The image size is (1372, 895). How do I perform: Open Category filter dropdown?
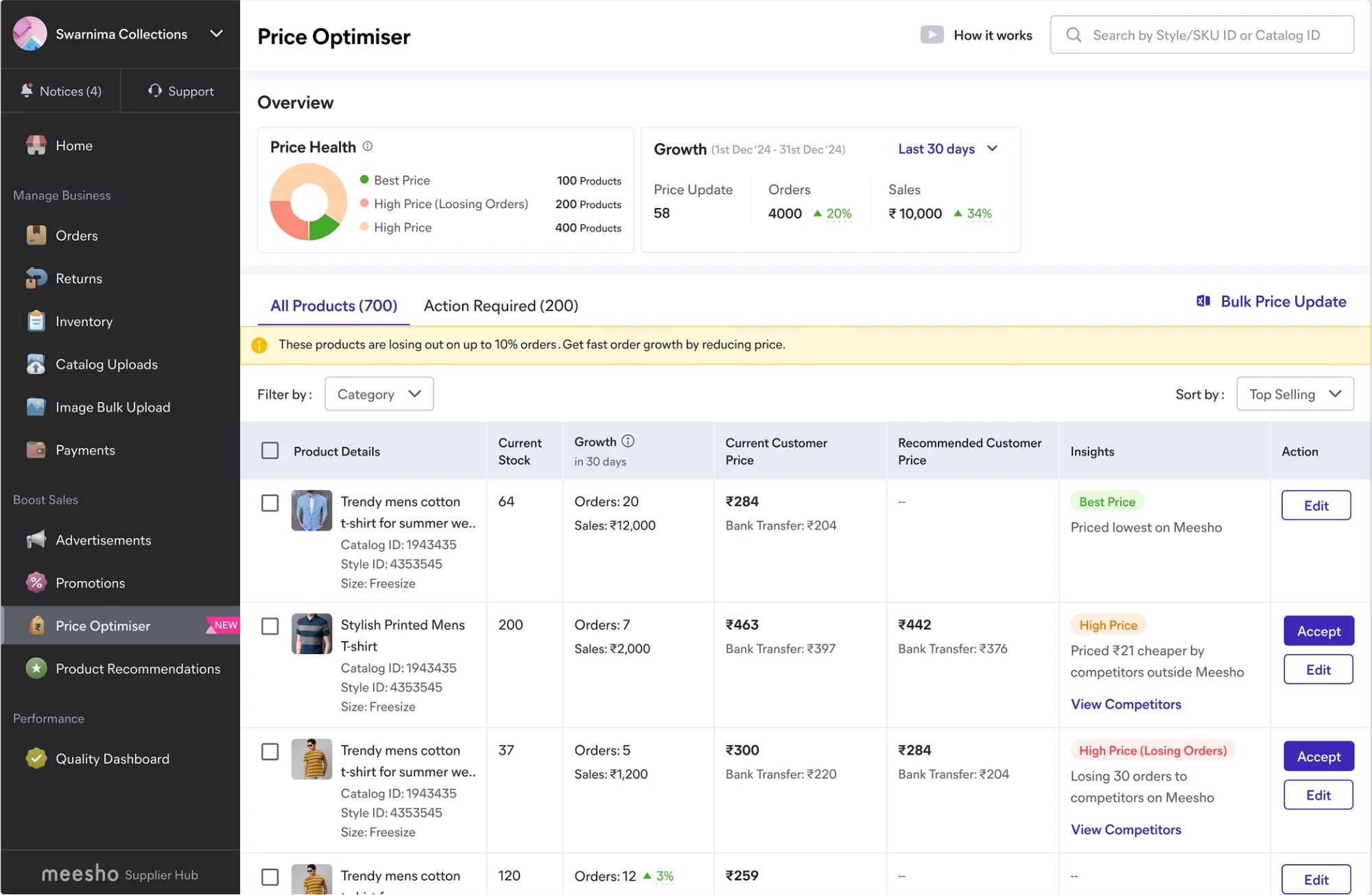[379, 394]
